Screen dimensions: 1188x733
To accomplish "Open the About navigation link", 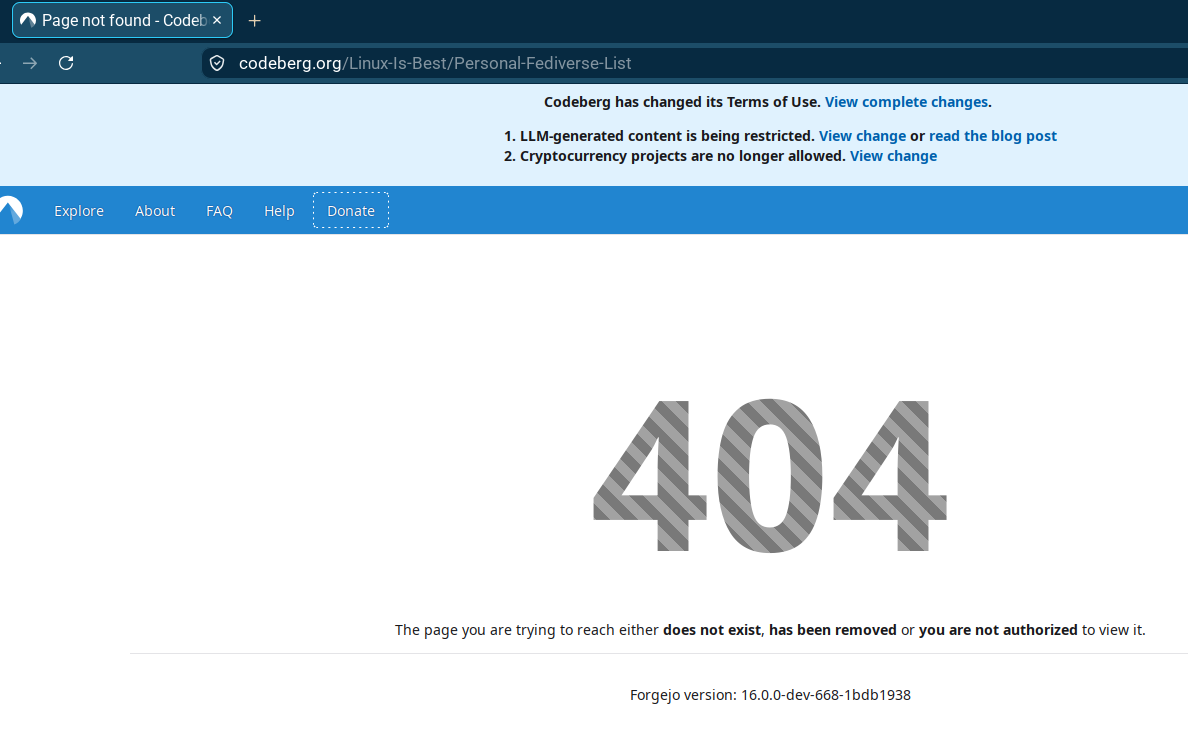I will 155,211.
